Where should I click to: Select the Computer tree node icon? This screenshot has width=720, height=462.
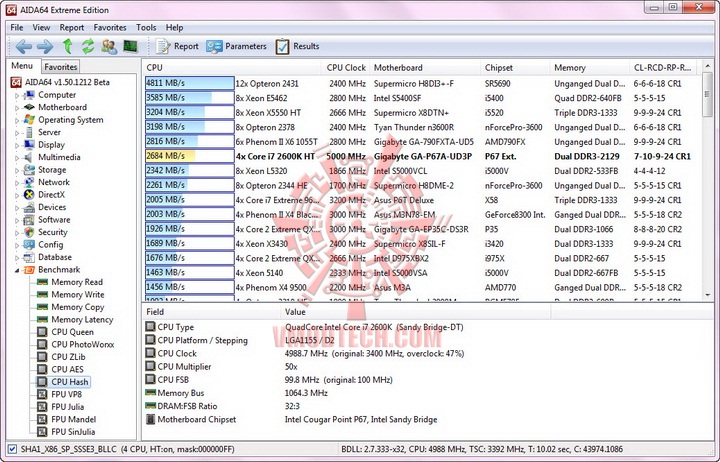coord(29,95)
